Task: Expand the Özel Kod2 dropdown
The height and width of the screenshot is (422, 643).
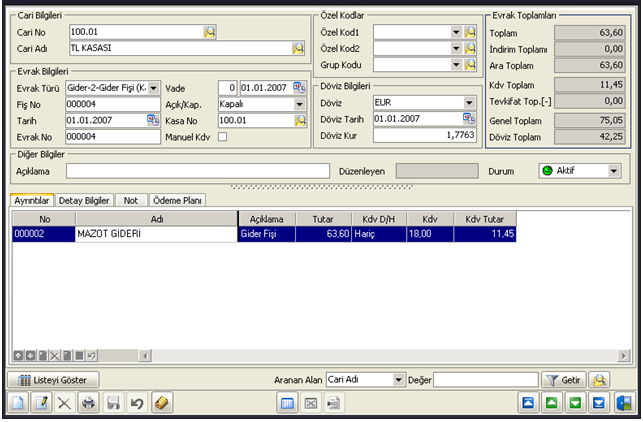Action: point(456,48)
